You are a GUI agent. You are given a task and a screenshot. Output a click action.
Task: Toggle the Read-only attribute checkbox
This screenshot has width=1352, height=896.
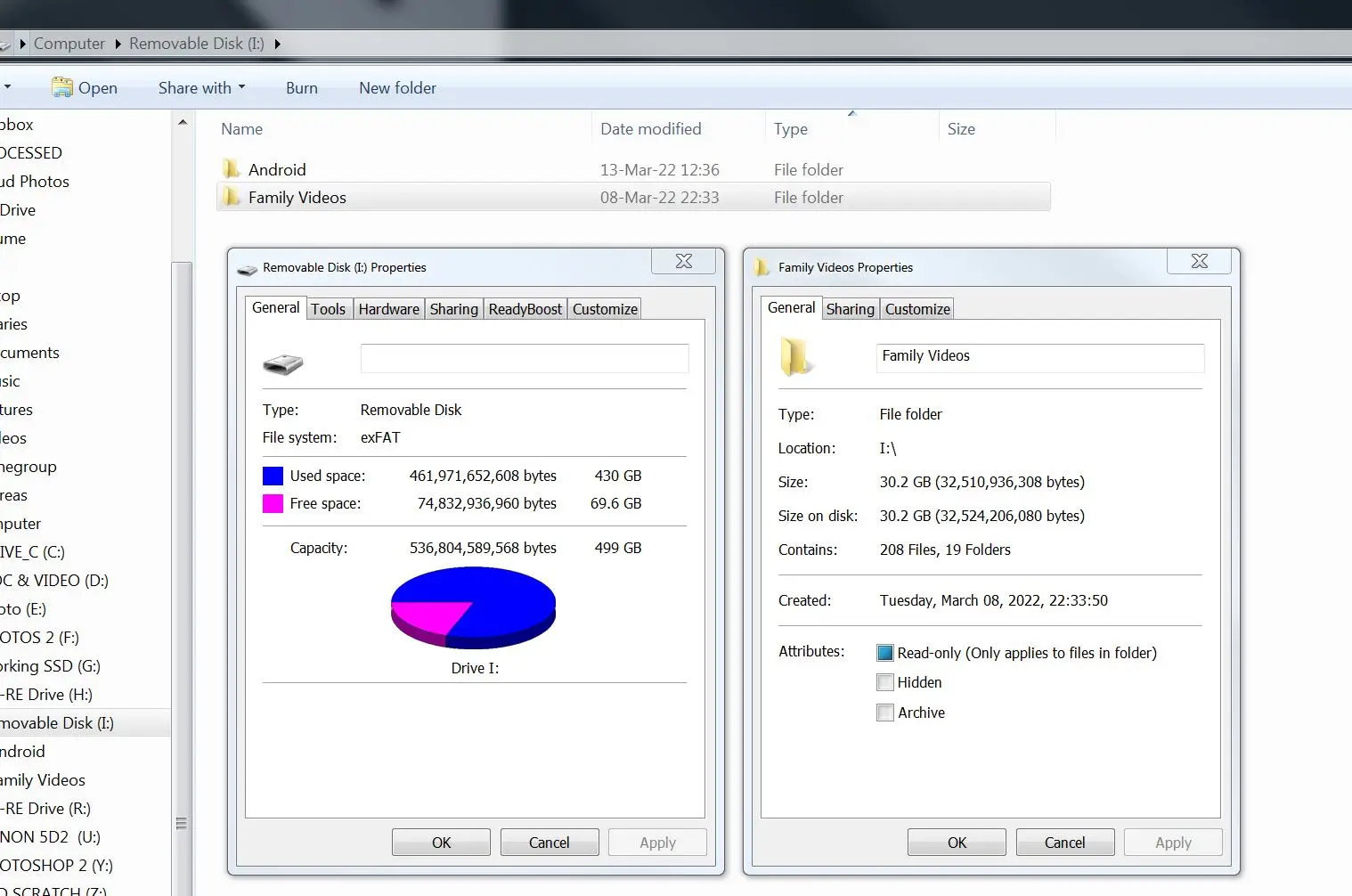click(x=884, y=653)
